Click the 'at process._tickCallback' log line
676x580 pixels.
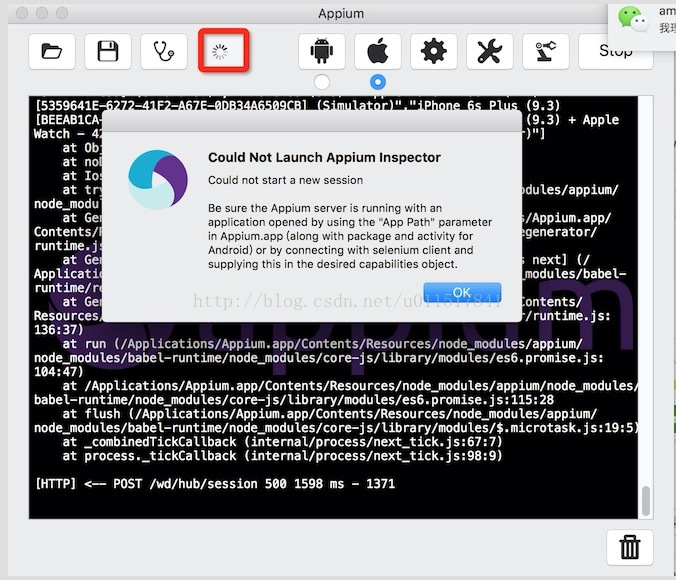pyautogui.click(x=282, y=456)
